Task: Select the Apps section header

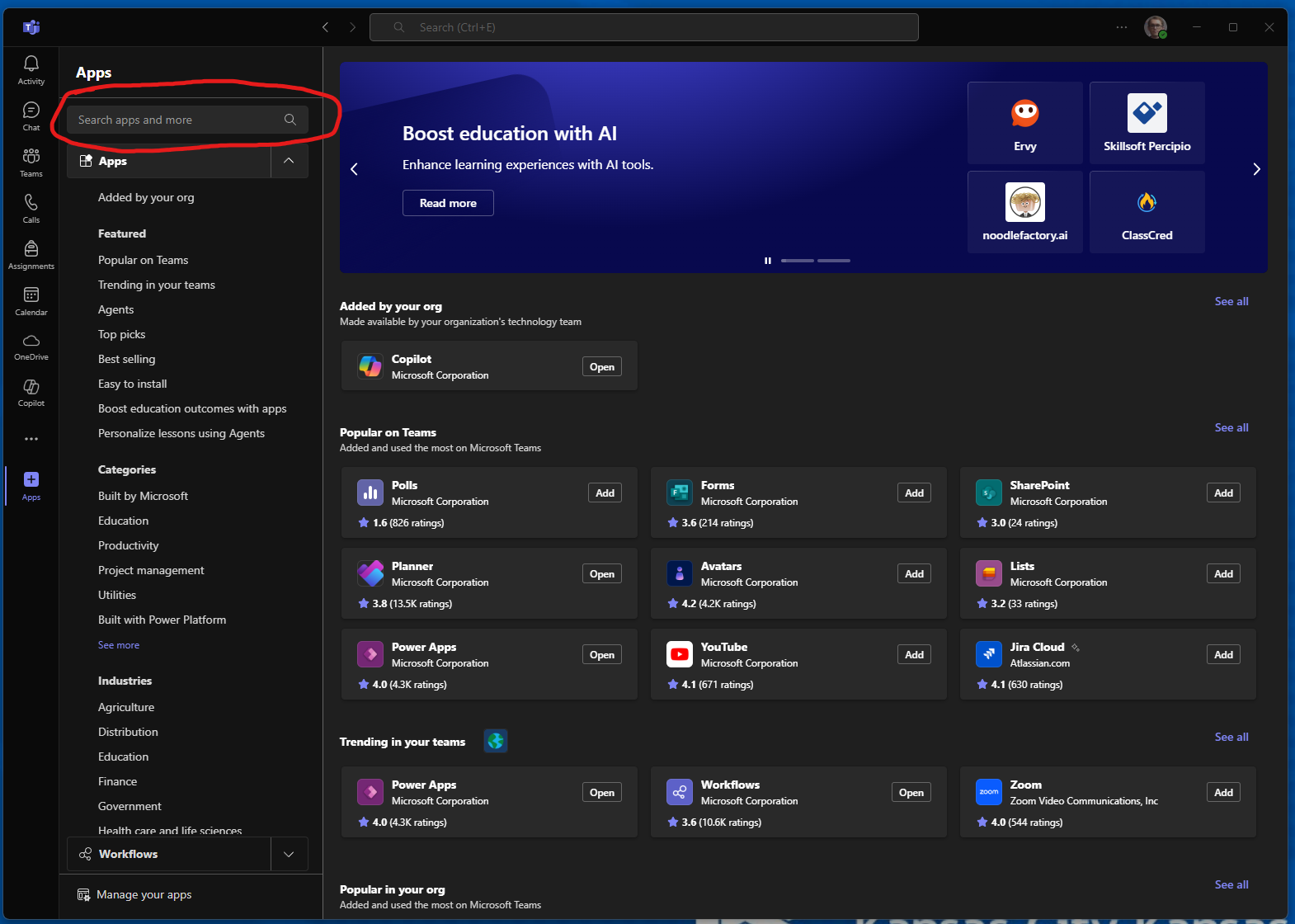Action: point(169,161)
